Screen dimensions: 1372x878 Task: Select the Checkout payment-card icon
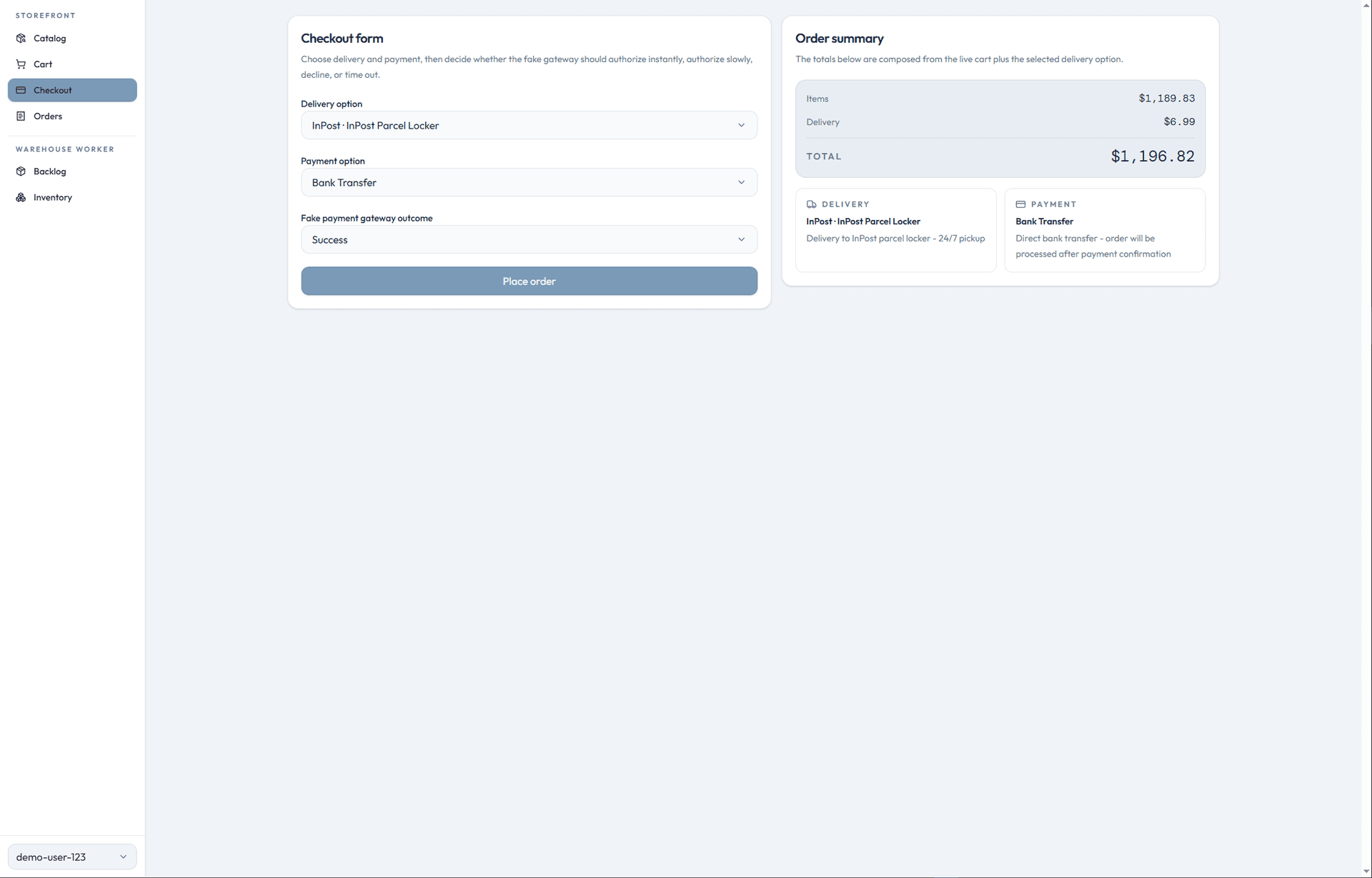tap(21, 89)
